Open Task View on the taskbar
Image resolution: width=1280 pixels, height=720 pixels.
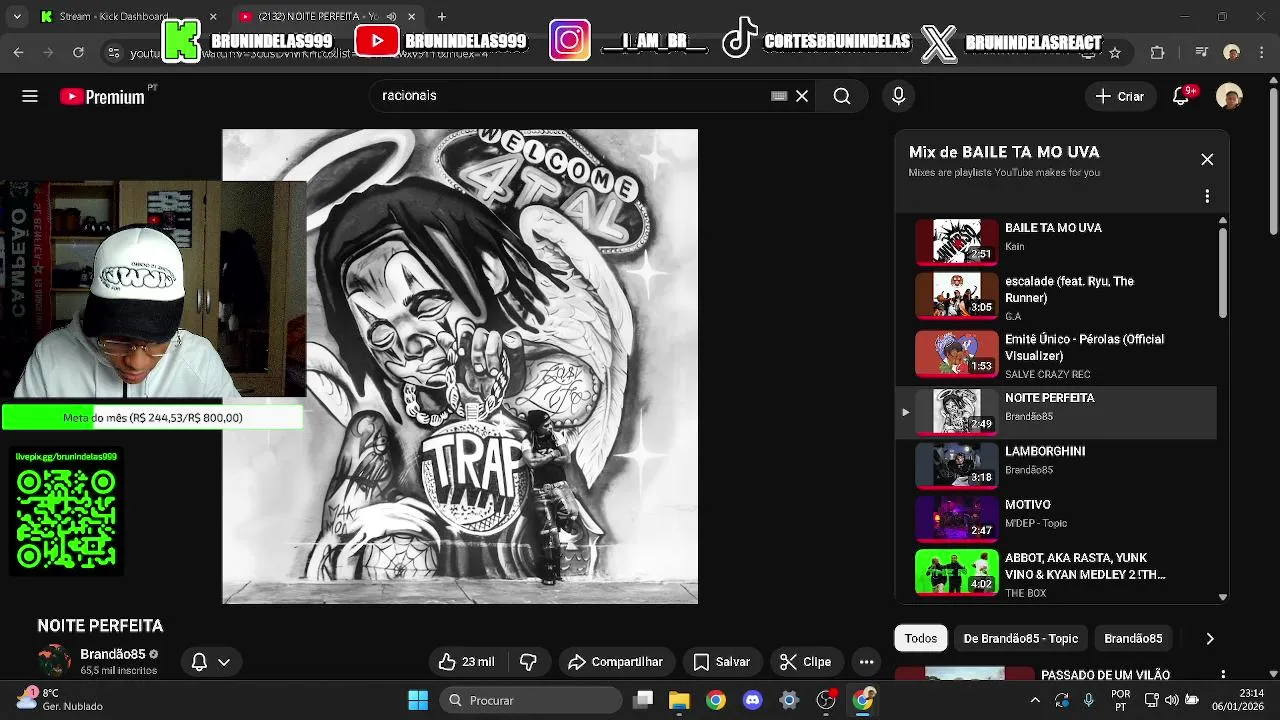tap(643, 700)
